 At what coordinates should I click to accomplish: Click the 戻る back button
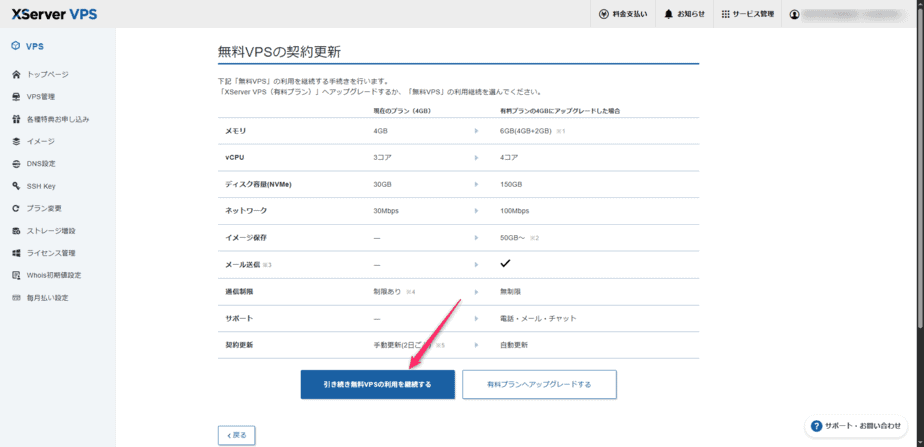(236, 435)
